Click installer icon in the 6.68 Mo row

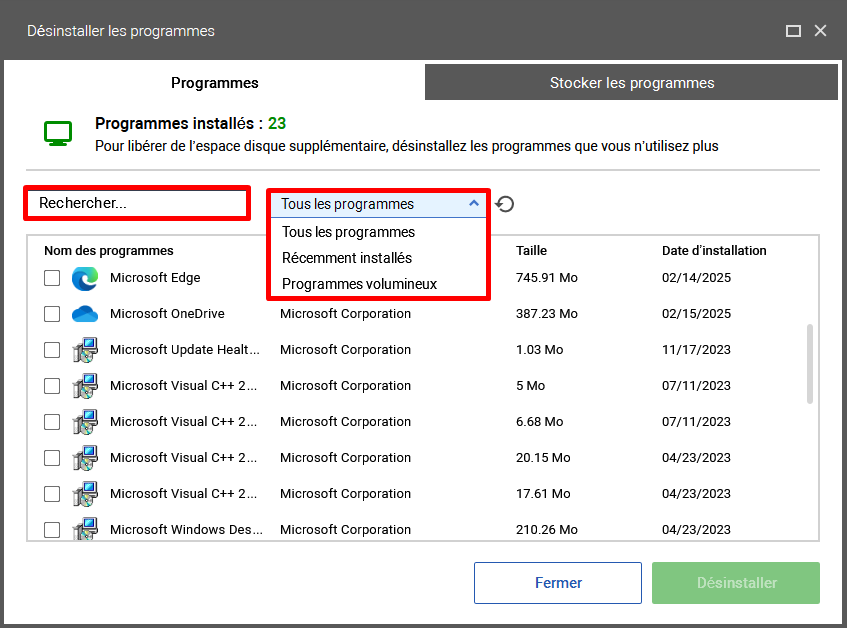(85, 422)
